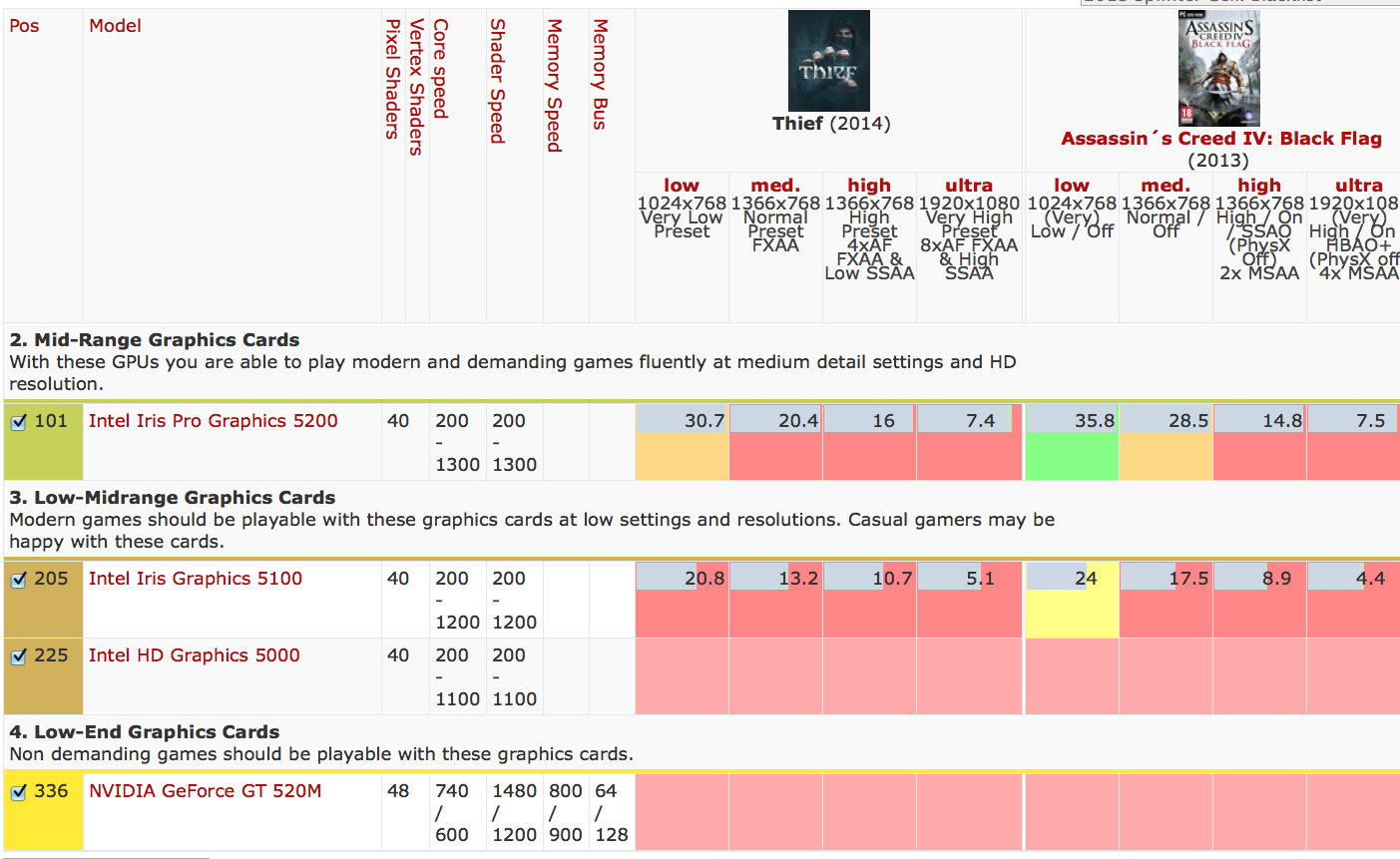Open the Intel HD Graphics 5000 link
This screenshot has height=859, width=1400.
[195, 655]
